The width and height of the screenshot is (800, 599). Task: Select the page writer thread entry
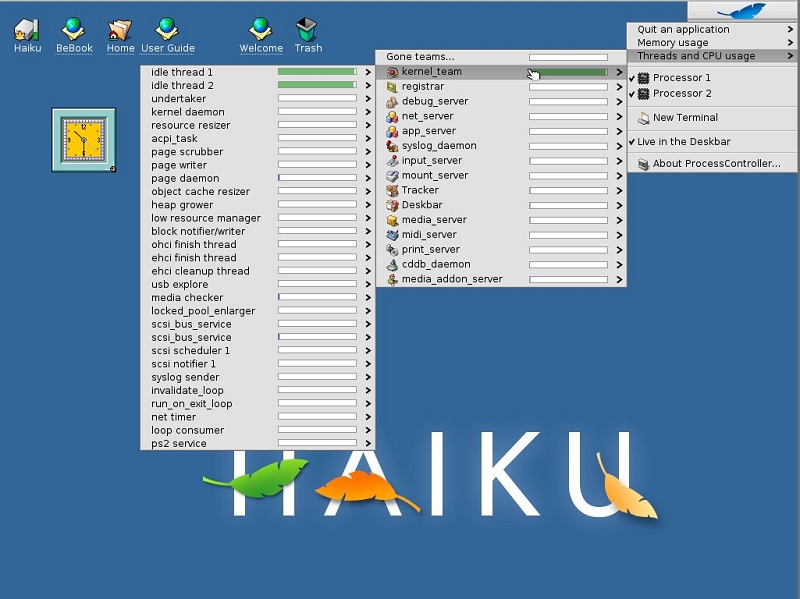point(180,165)
